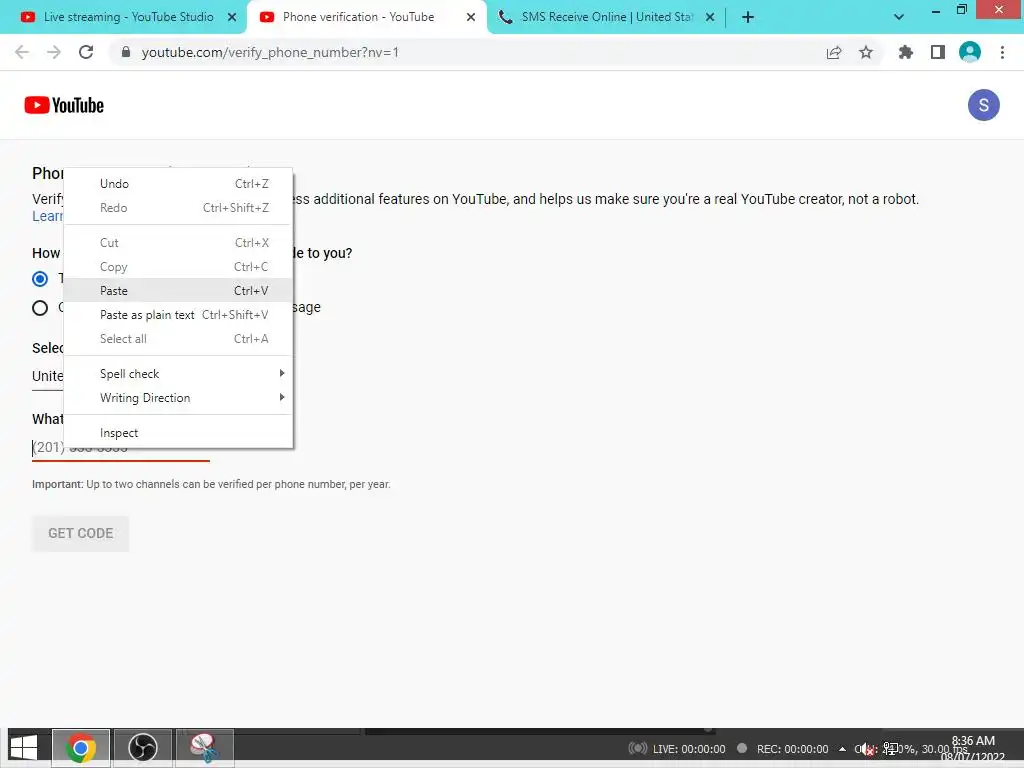Go forward with the browser forward arrow
Viewport: 1024px width, 768px height.
tap(54, 52)
